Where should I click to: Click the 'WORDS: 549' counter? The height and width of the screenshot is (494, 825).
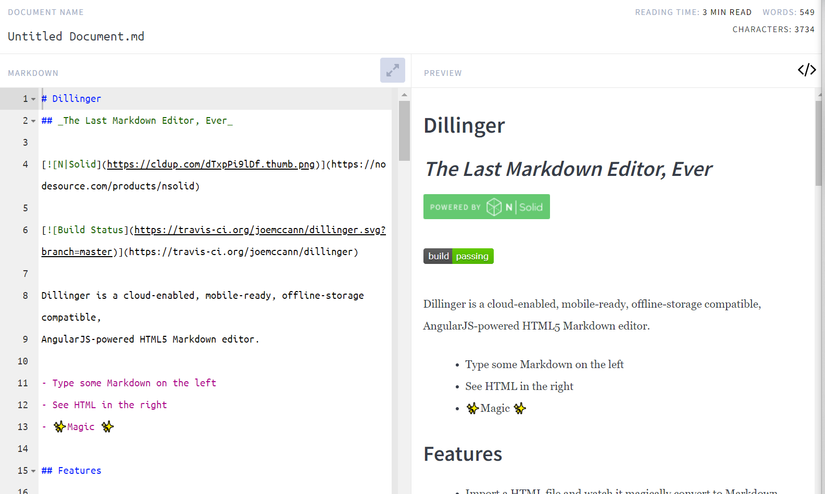[788, 12]
